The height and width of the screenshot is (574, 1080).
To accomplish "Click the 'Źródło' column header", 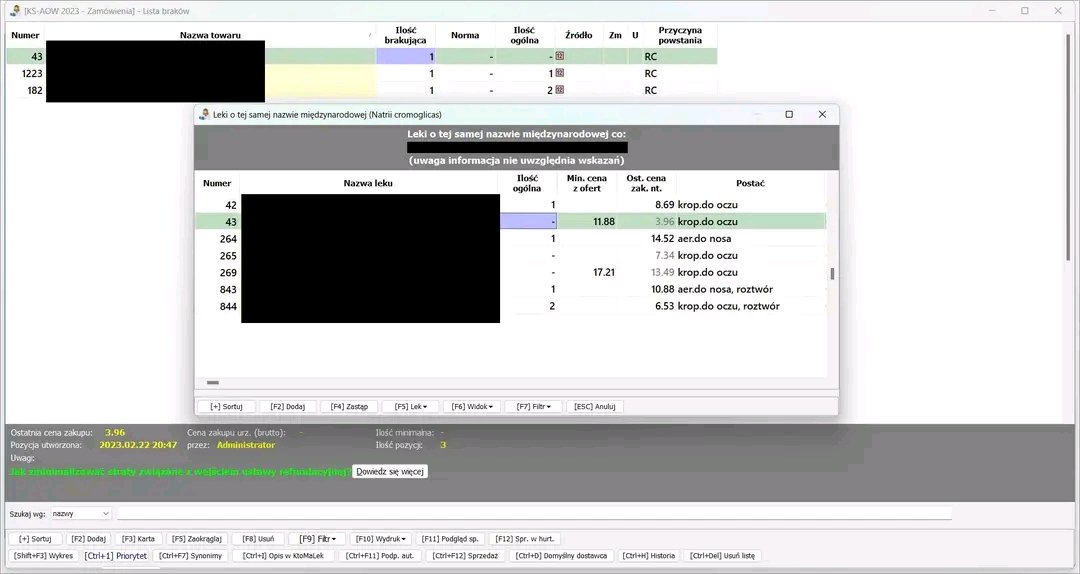I will [x=579, y=35].
